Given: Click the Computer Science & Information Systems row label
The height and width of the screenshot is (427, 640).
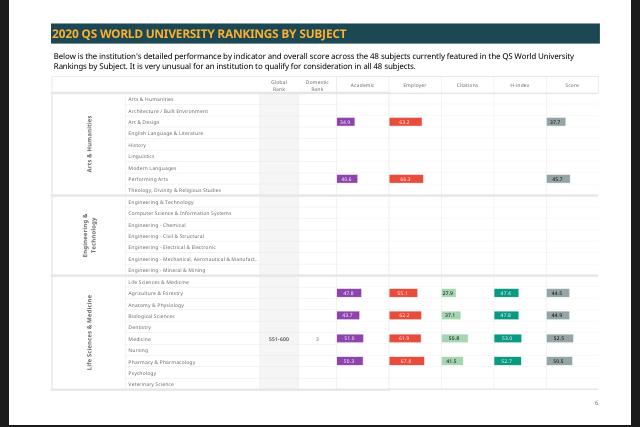Looking at the screenshot, I should 179,213.
